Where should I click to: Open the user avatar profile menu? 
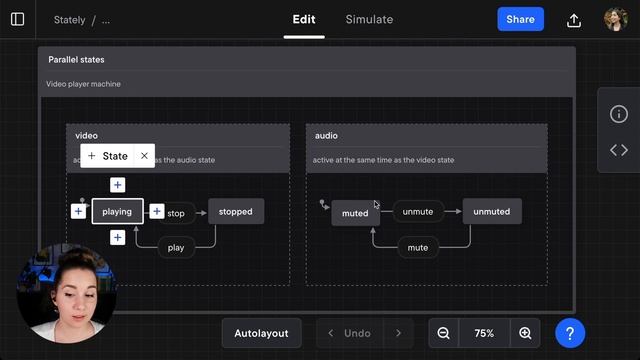coord(615,20)
